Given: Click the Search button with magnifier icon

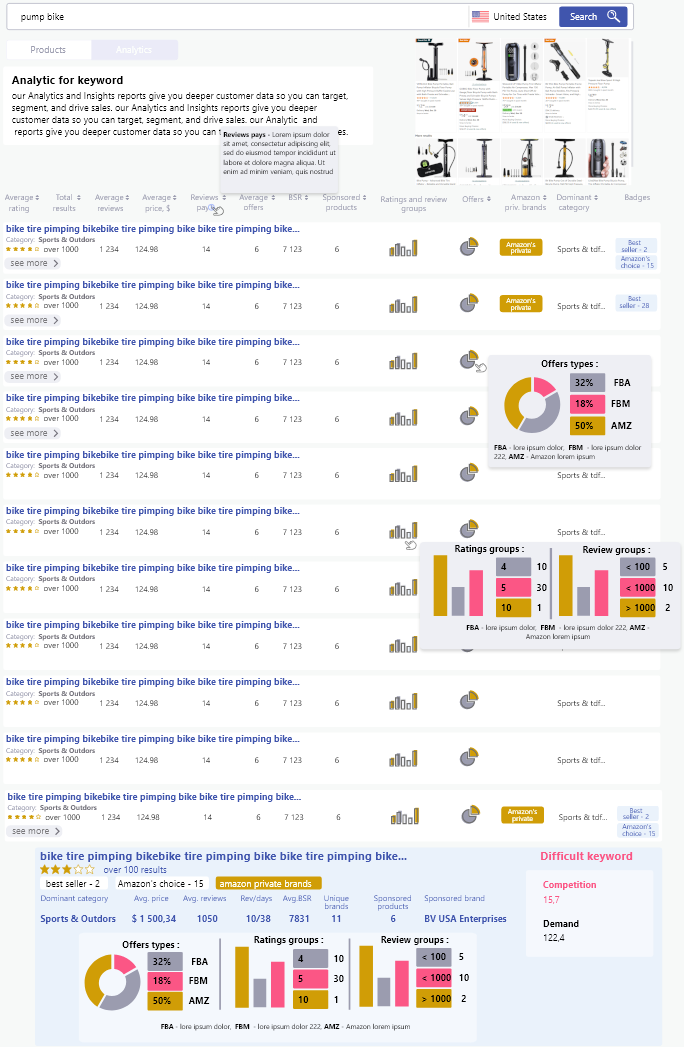Looking at the screenshot, I should tap(593, 16).
